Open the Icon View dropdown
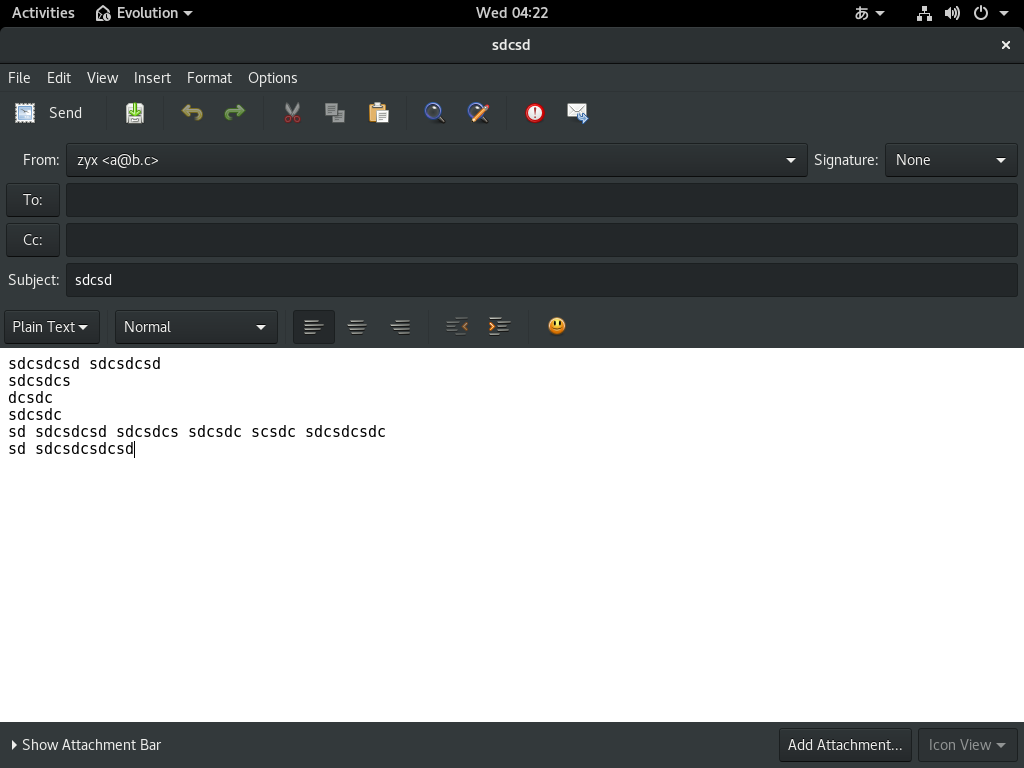This screenshot has height=768, width=1024. tap(967, 745)
